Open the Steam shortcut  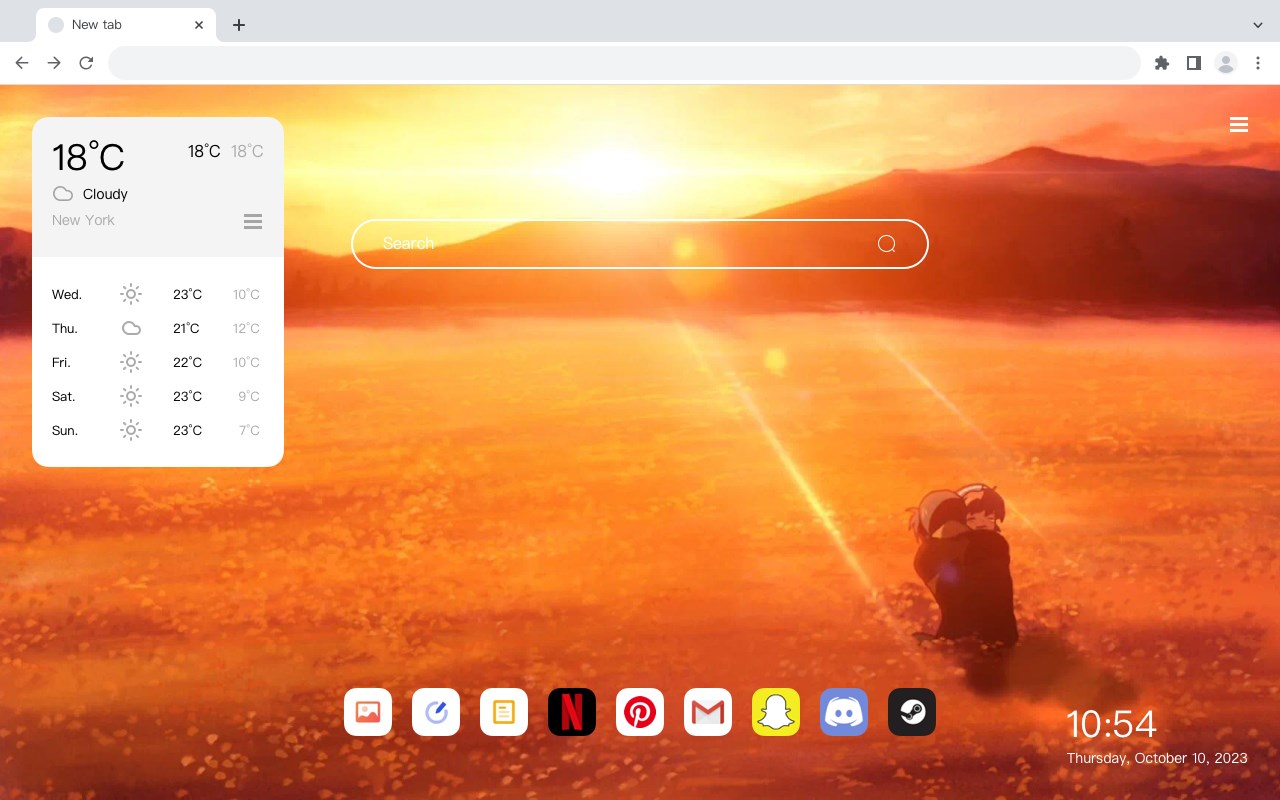point(912,712)
